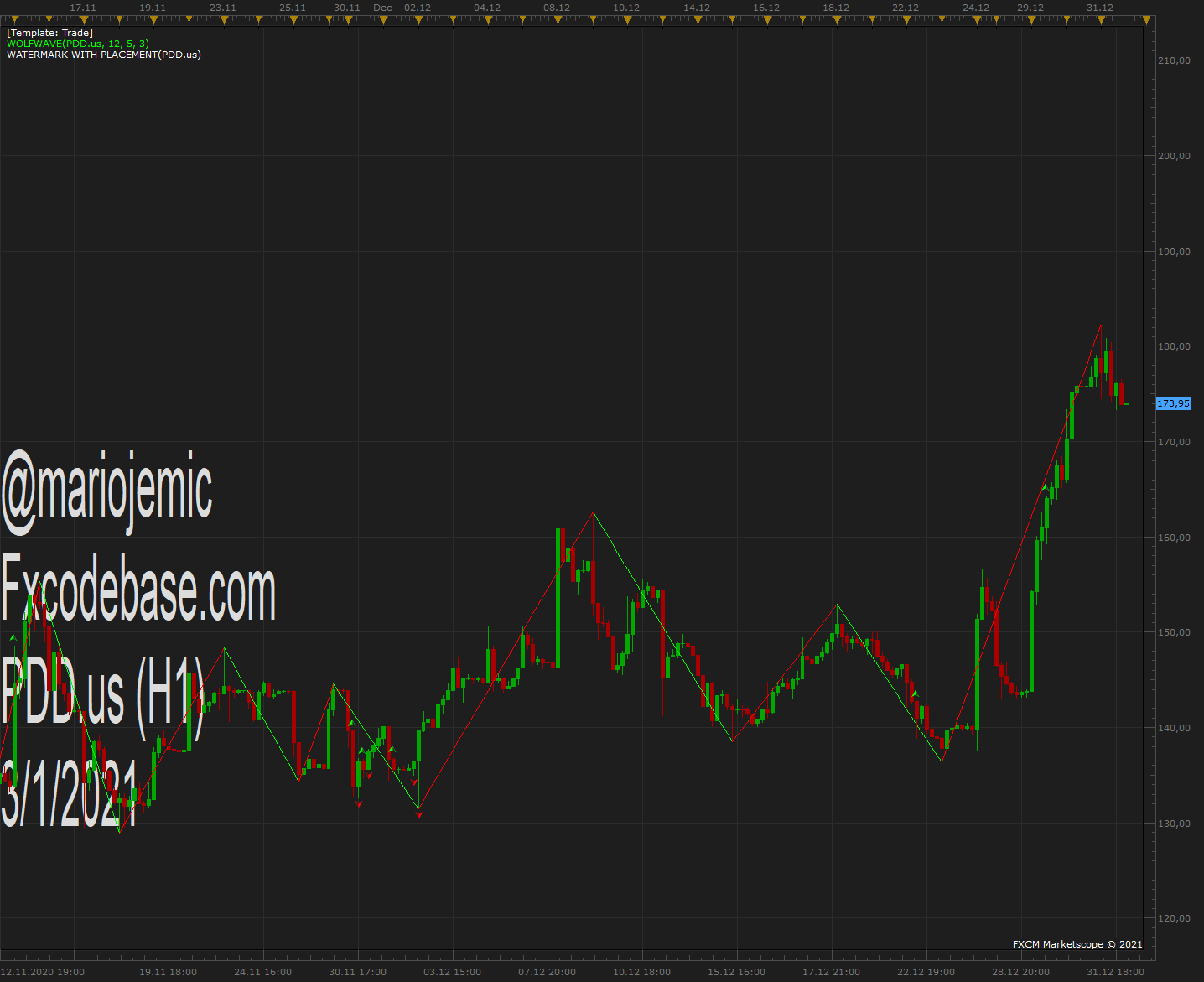The image size is (1204, 982).
Task: Click the 140,00 price axis label
Action: (1174, 728)
